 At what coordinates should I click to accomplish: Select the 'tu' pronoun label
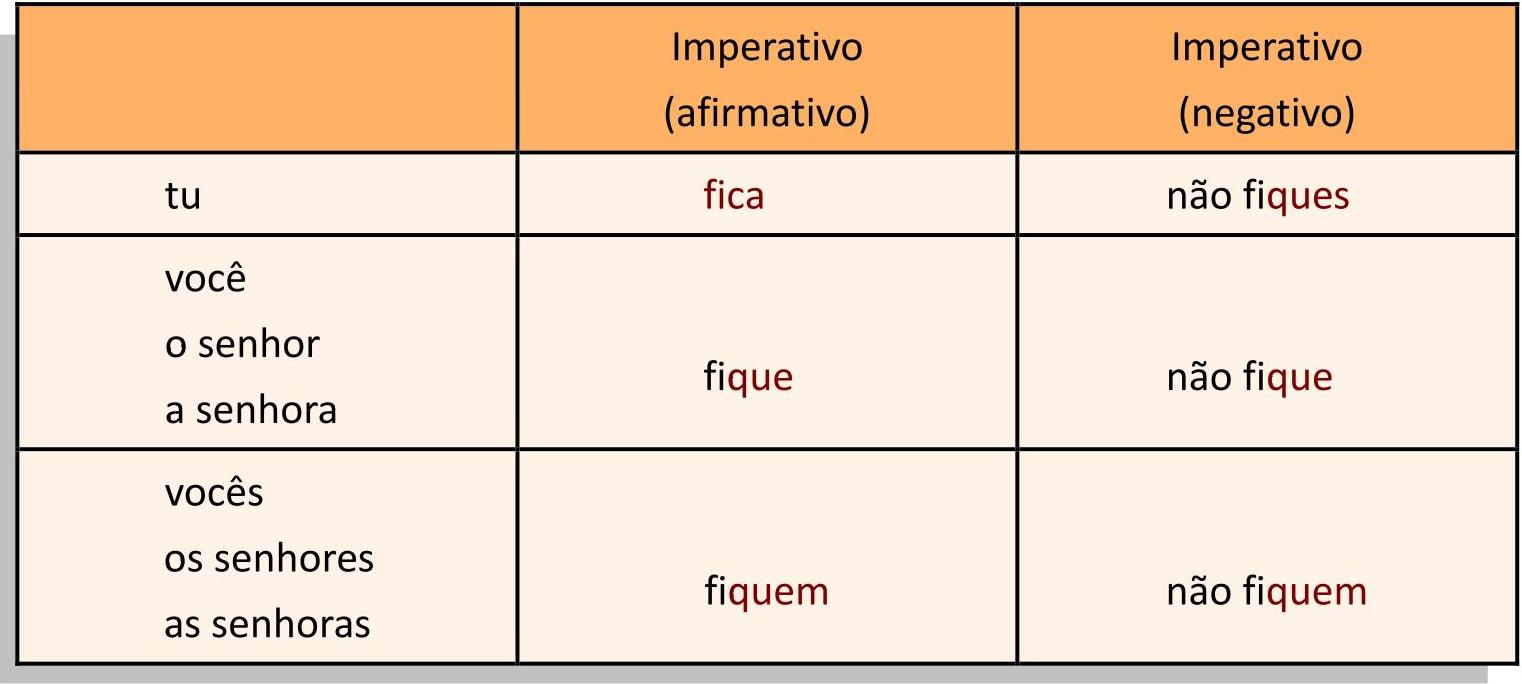[x=183, y=196]
